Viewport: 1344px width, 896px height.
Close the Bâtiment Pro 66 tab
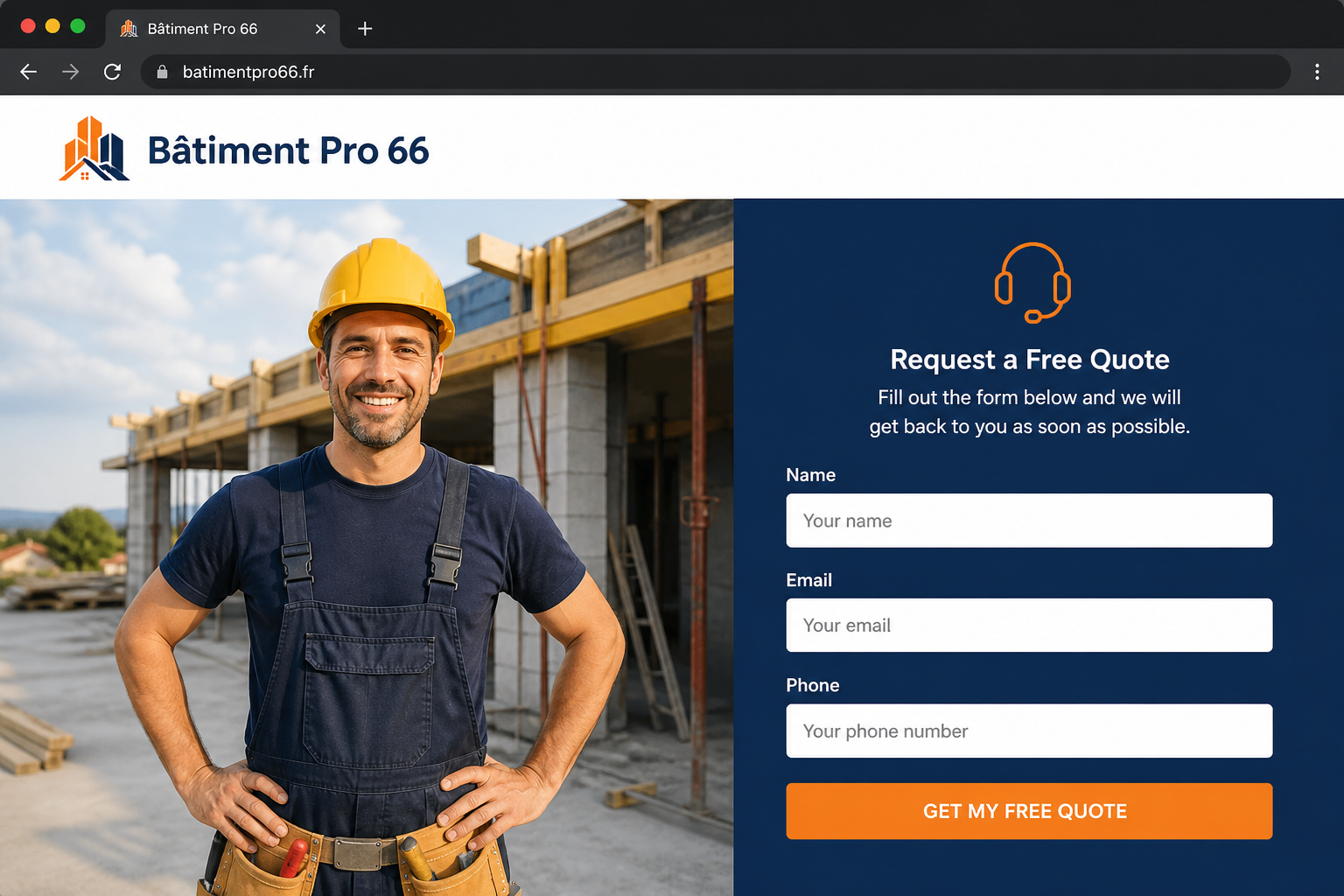[x=320, y=29]
